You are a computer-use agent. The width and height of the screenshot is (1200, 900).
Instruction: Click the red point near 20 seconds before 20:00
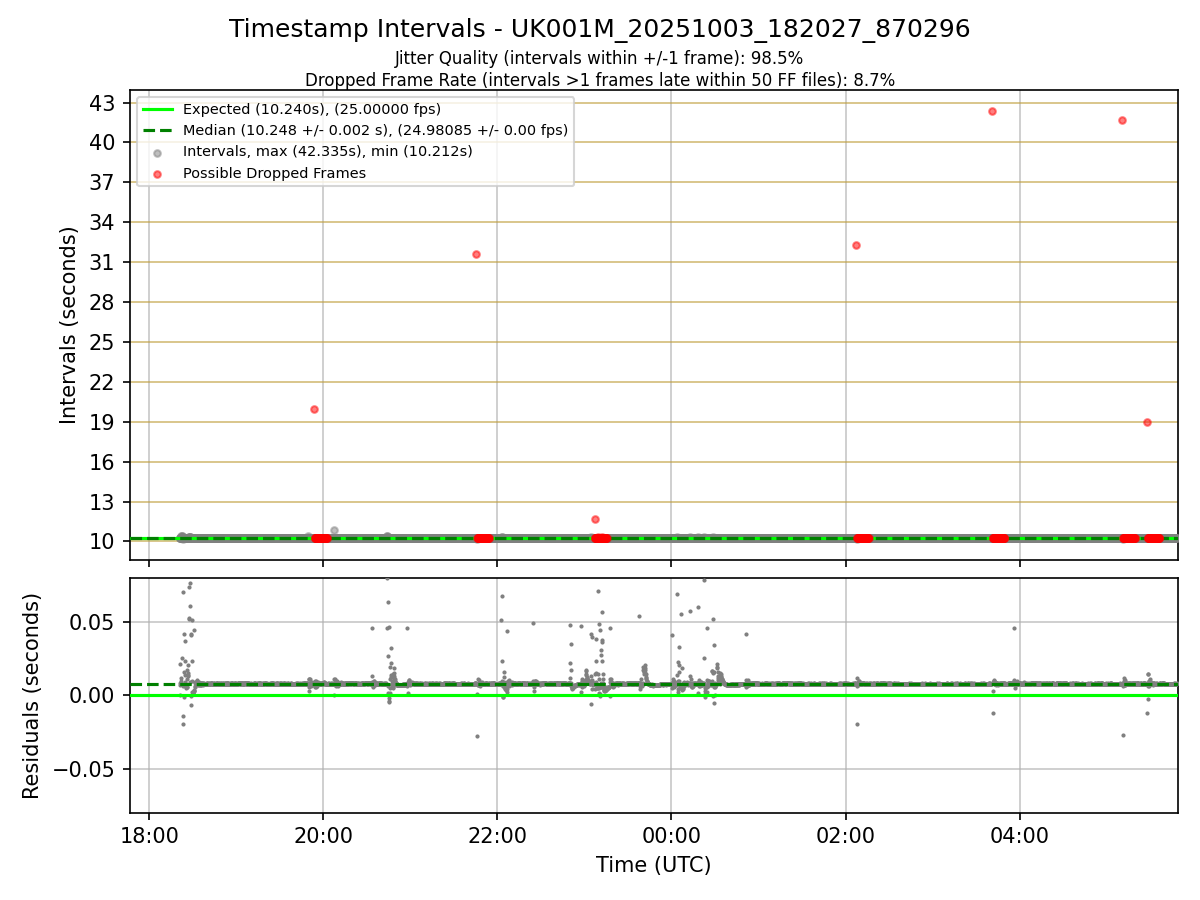314,409
